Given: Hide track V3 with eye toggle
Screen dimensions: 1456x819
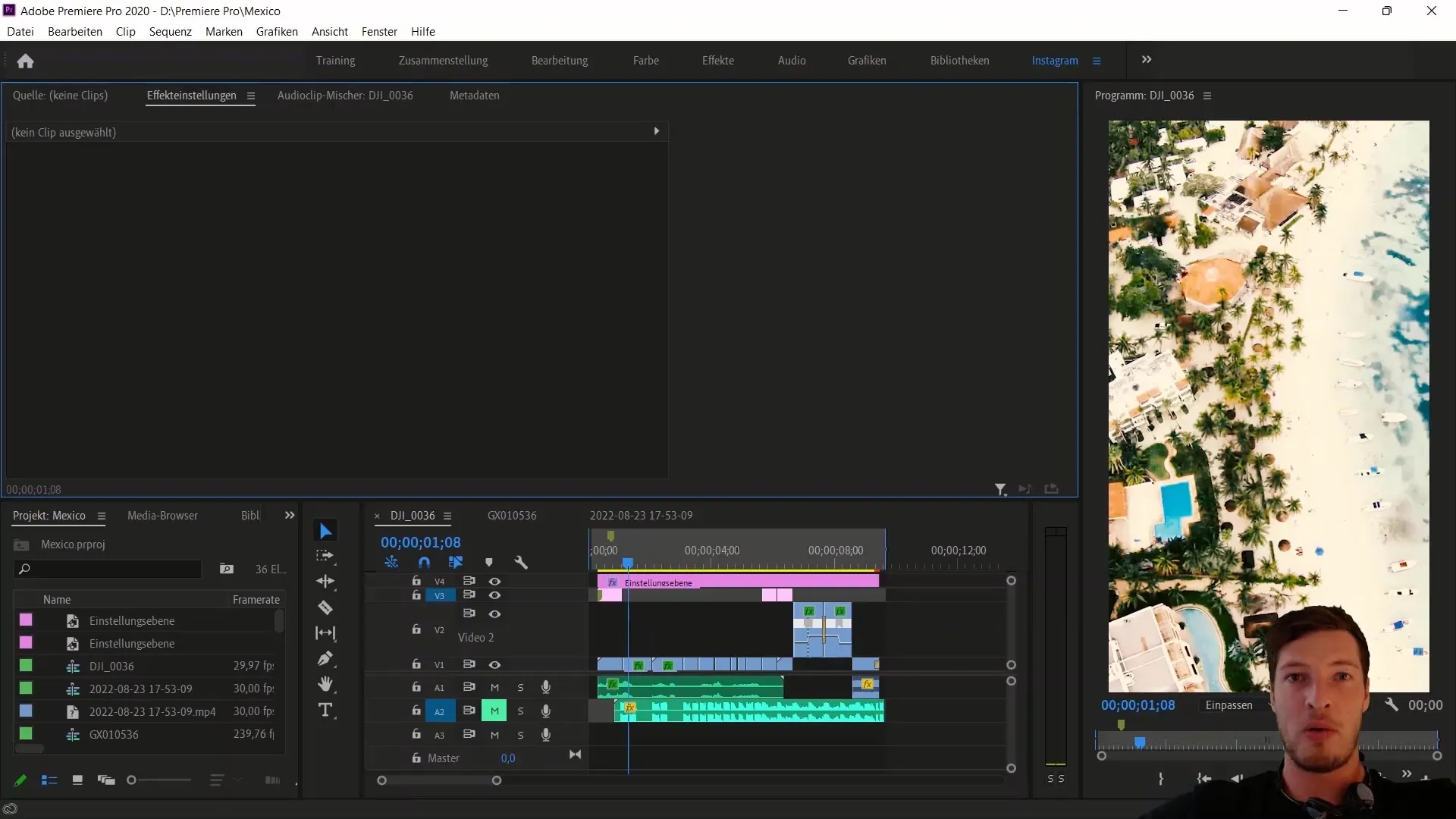Looking at the screenshot, I should coord(494,596).
